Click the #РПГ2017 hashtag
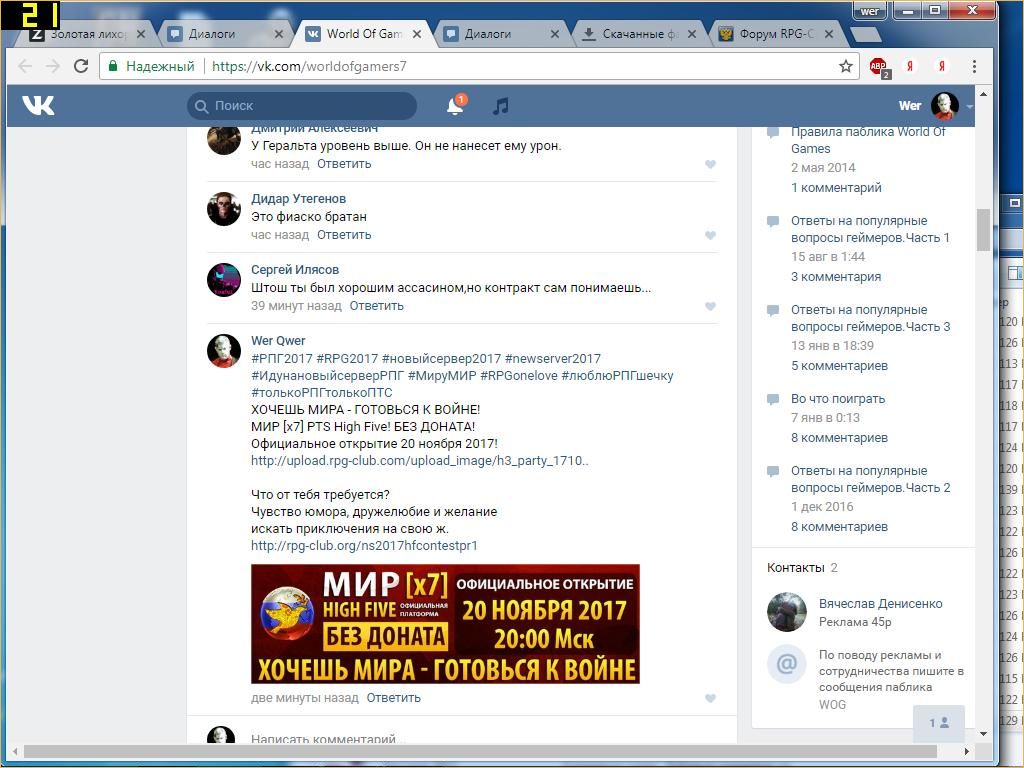 coord(282,359)
